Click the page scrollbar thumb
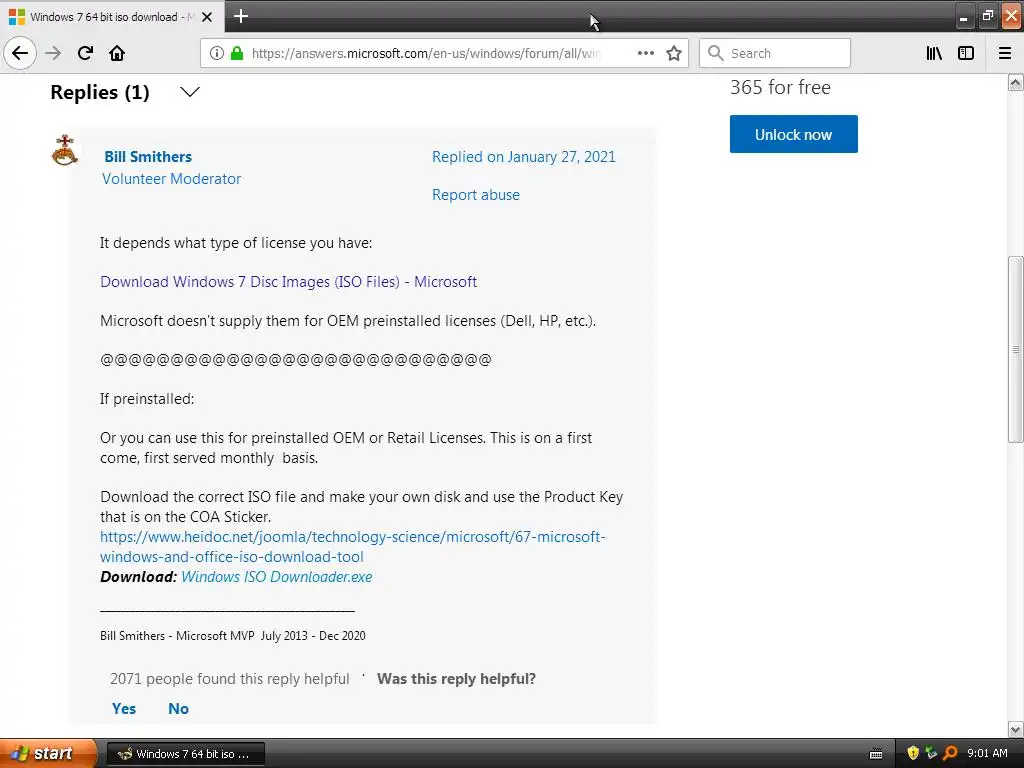The image size is (1024, 768). point(1016,349)
